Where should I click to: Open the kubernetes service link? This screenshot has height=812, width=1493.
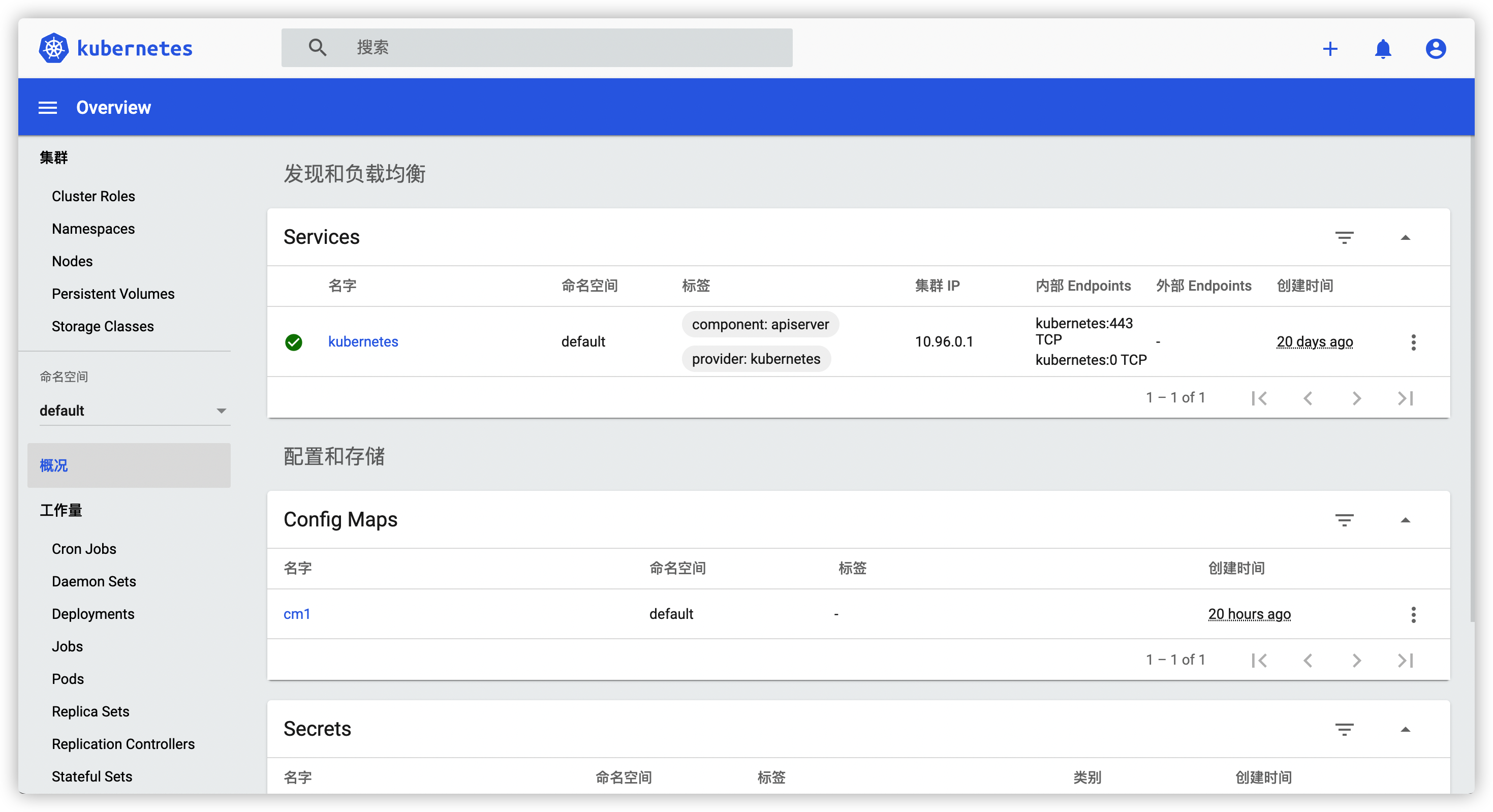coord(363,342)
